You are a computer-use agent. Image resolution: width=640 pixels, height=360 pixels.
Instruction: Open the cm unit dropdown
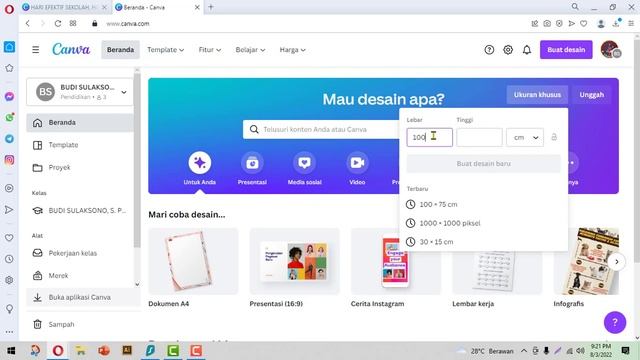click(525, 138)
